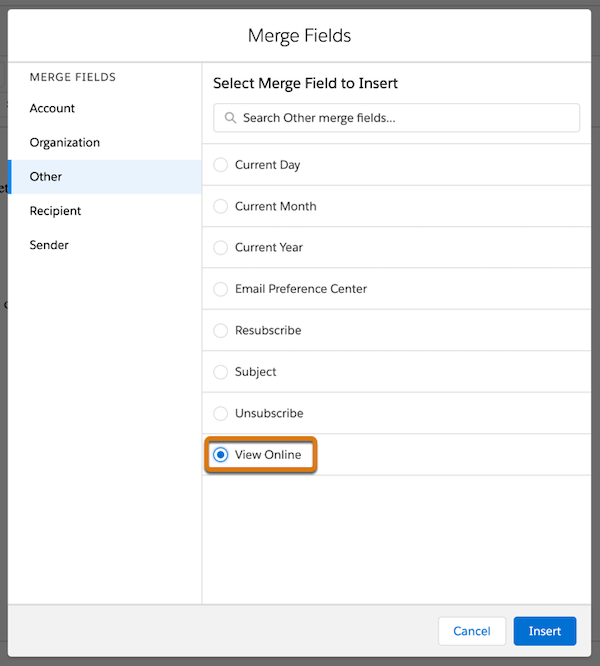Click the Unsubscribe label text
The image size is (600, 666).
point(269,413)
